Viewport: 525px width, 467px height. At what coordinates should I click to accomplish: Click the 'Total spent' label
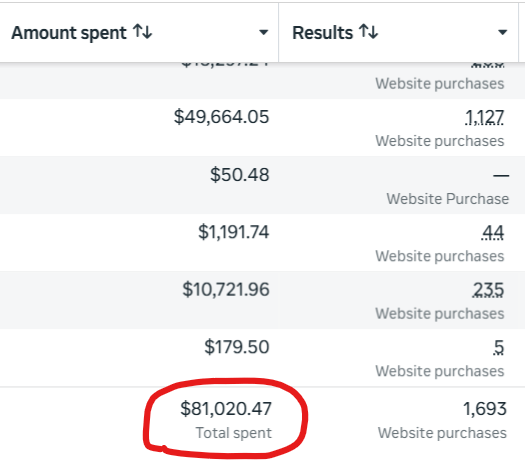click(234, 433)
